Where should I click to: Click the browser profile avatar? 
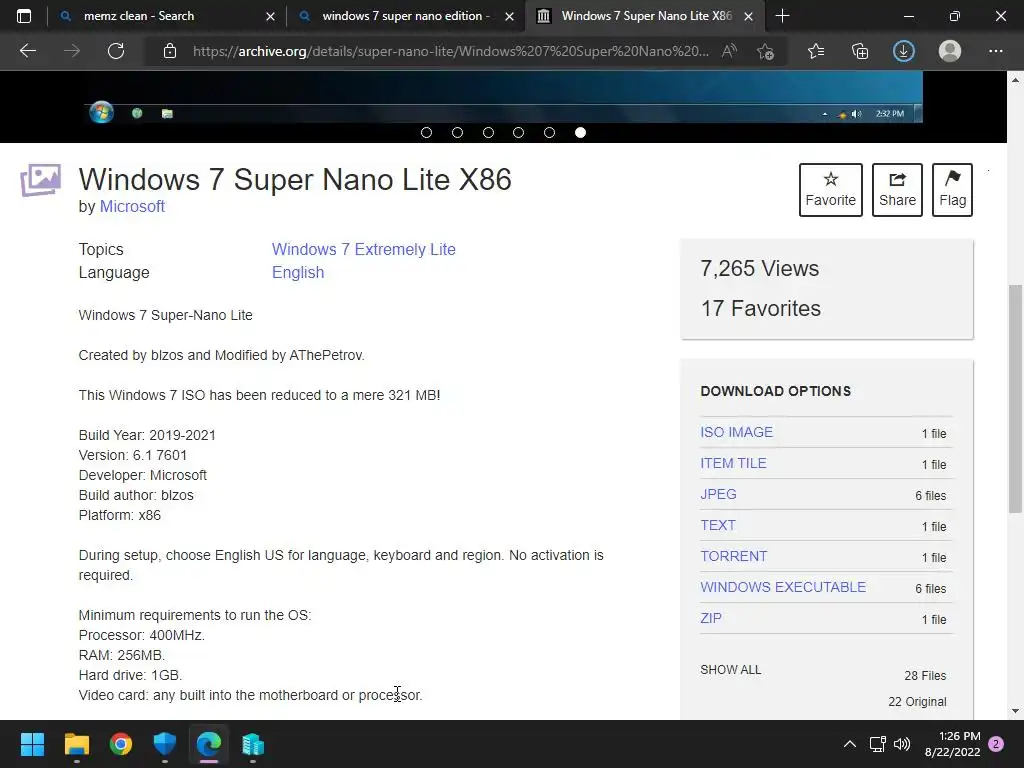pyautogui.click(x=950, y=51)
